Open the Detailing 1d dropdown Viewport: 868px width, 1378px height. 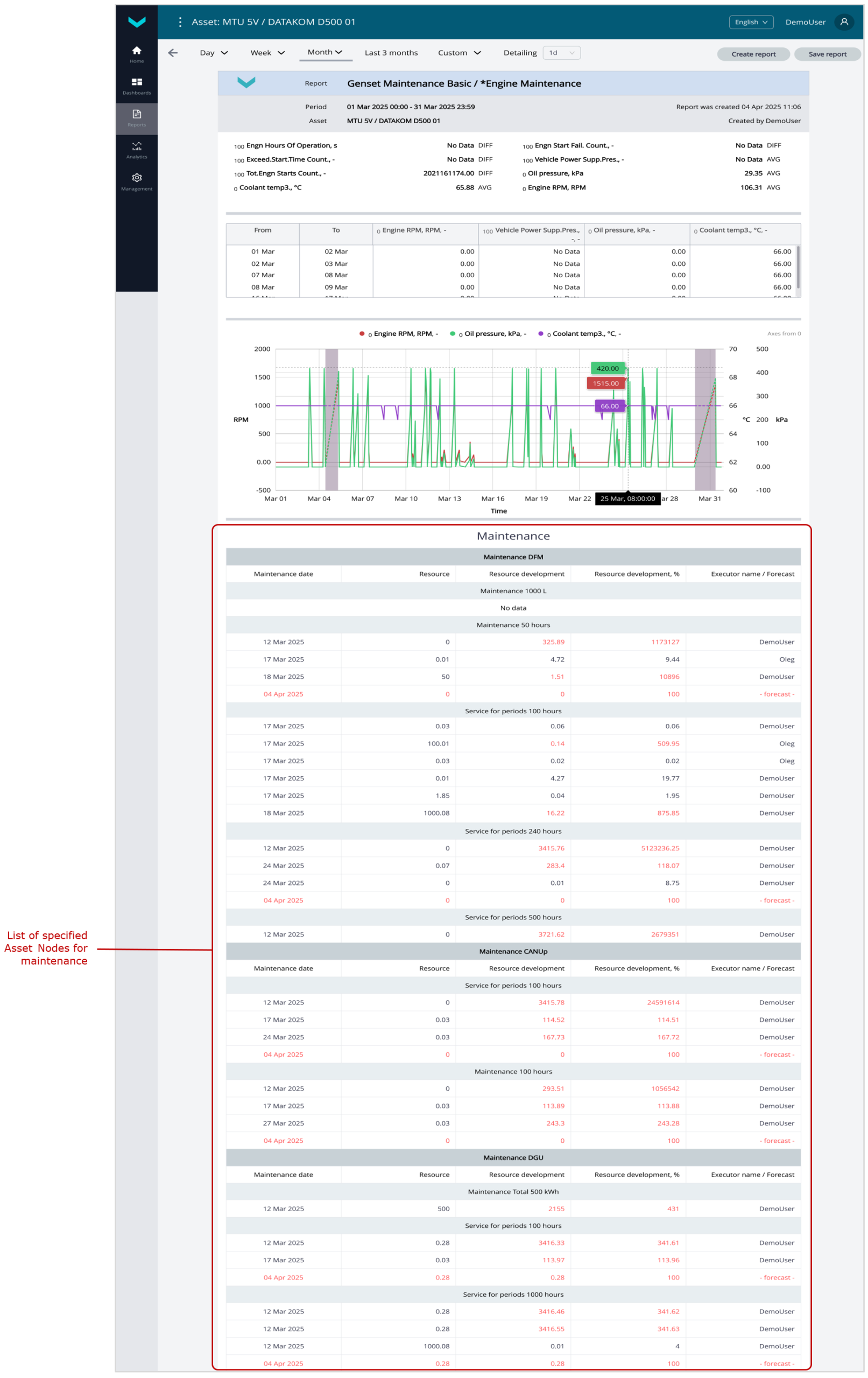pos(561,53)
